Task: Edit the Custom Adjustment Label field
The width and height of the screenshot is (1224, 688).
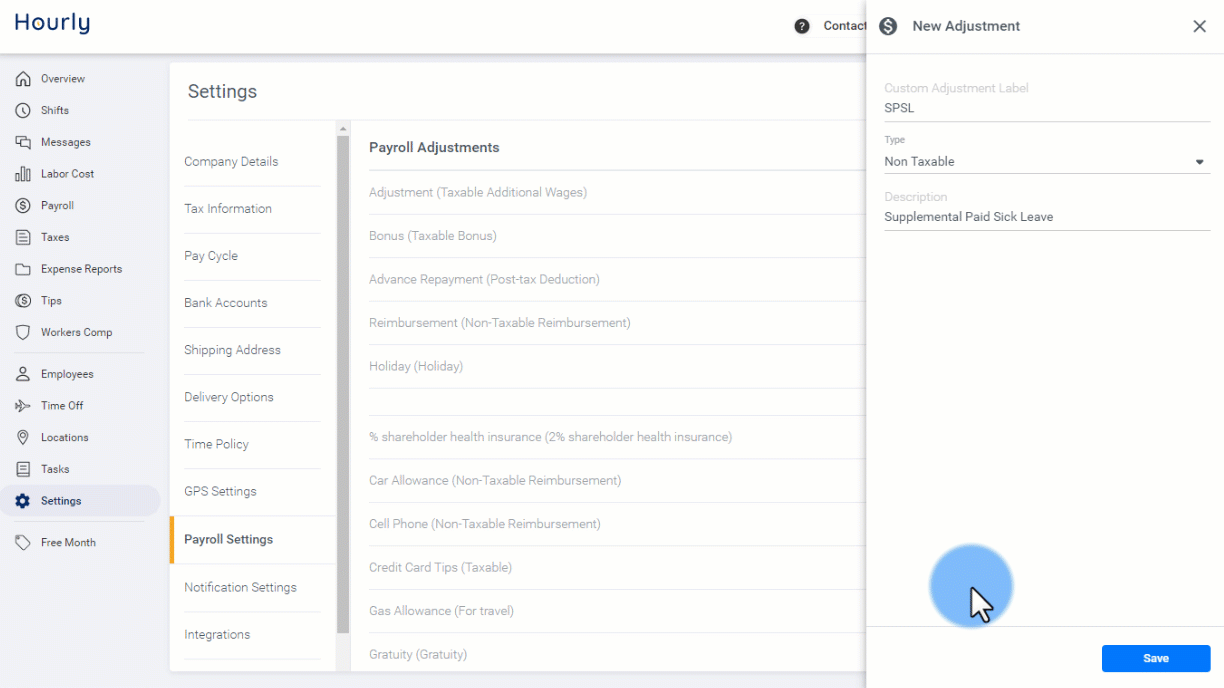Action: pos(1047,108)
